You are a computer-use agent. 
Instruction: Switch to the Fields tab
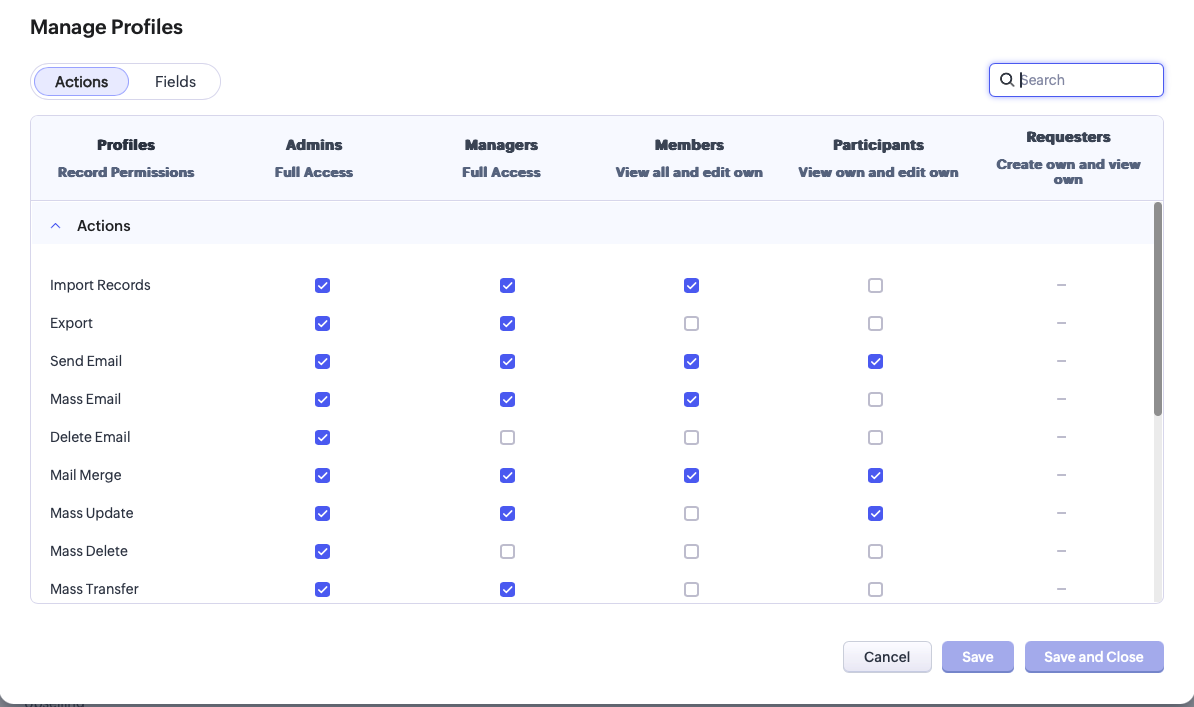175,82
